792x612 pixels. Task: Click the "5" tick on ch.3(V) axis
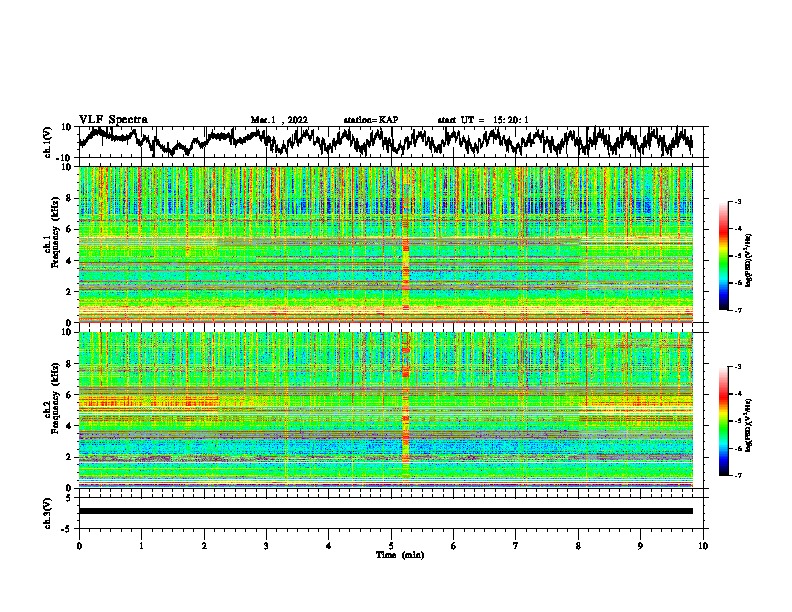69,498
